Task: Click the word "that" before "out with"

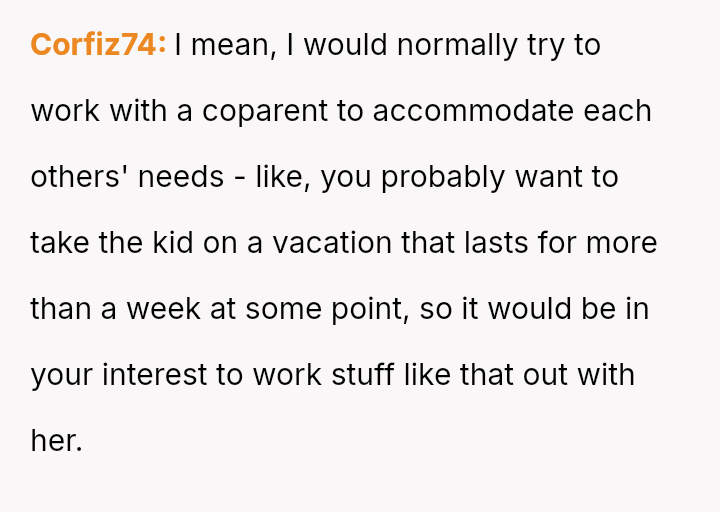Action: tap(490, 375)
